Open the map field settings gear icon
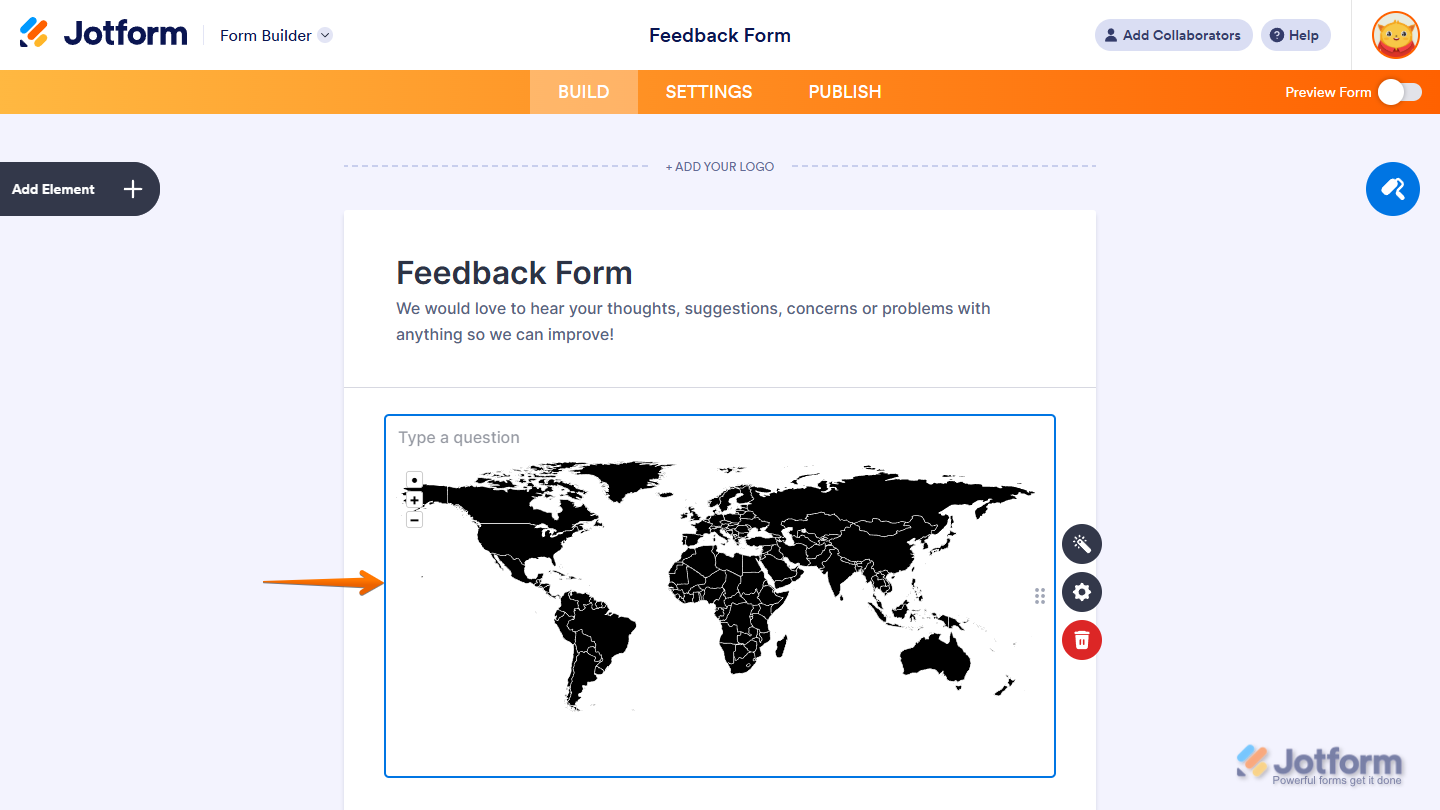 [x=1081, y=592]
